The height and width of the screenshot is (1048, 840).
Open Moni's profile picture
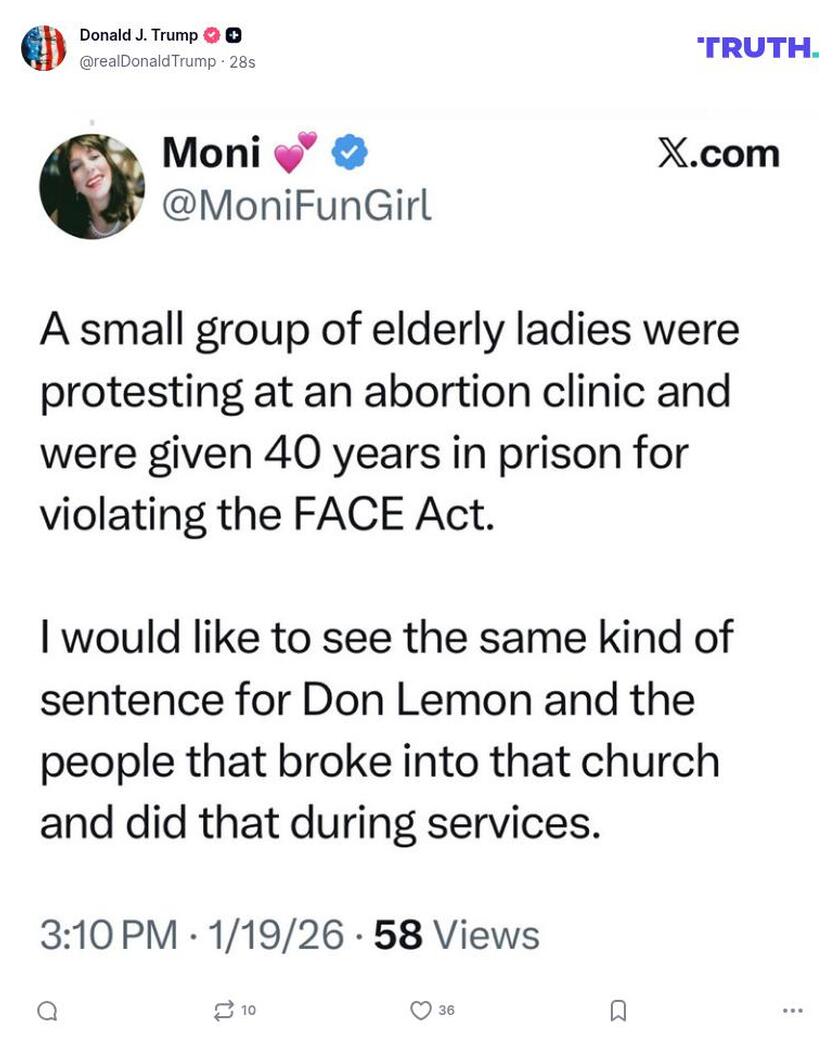click(92, 187)
